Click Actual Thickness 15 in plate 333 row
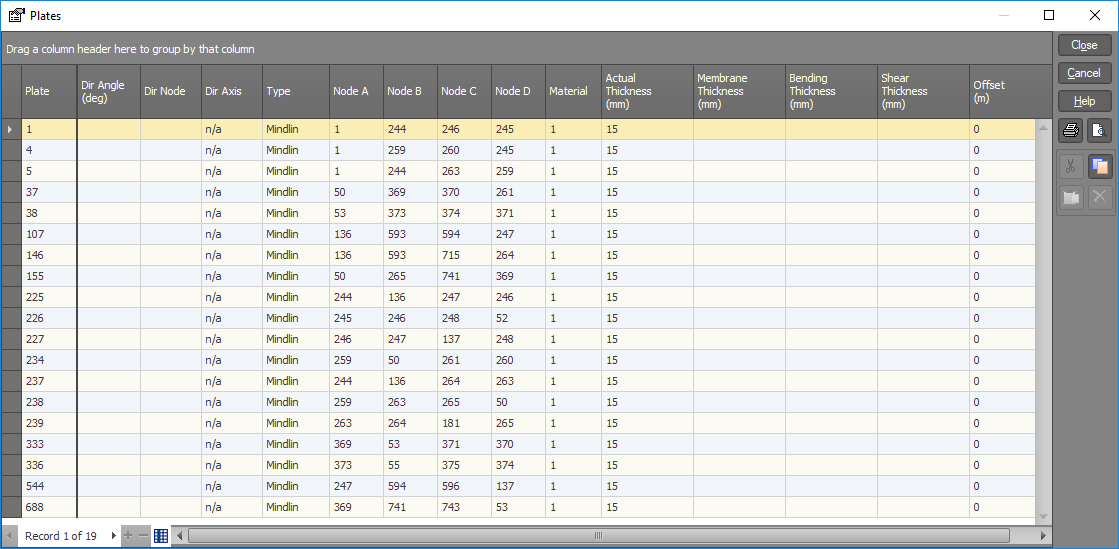 (647, 444)
